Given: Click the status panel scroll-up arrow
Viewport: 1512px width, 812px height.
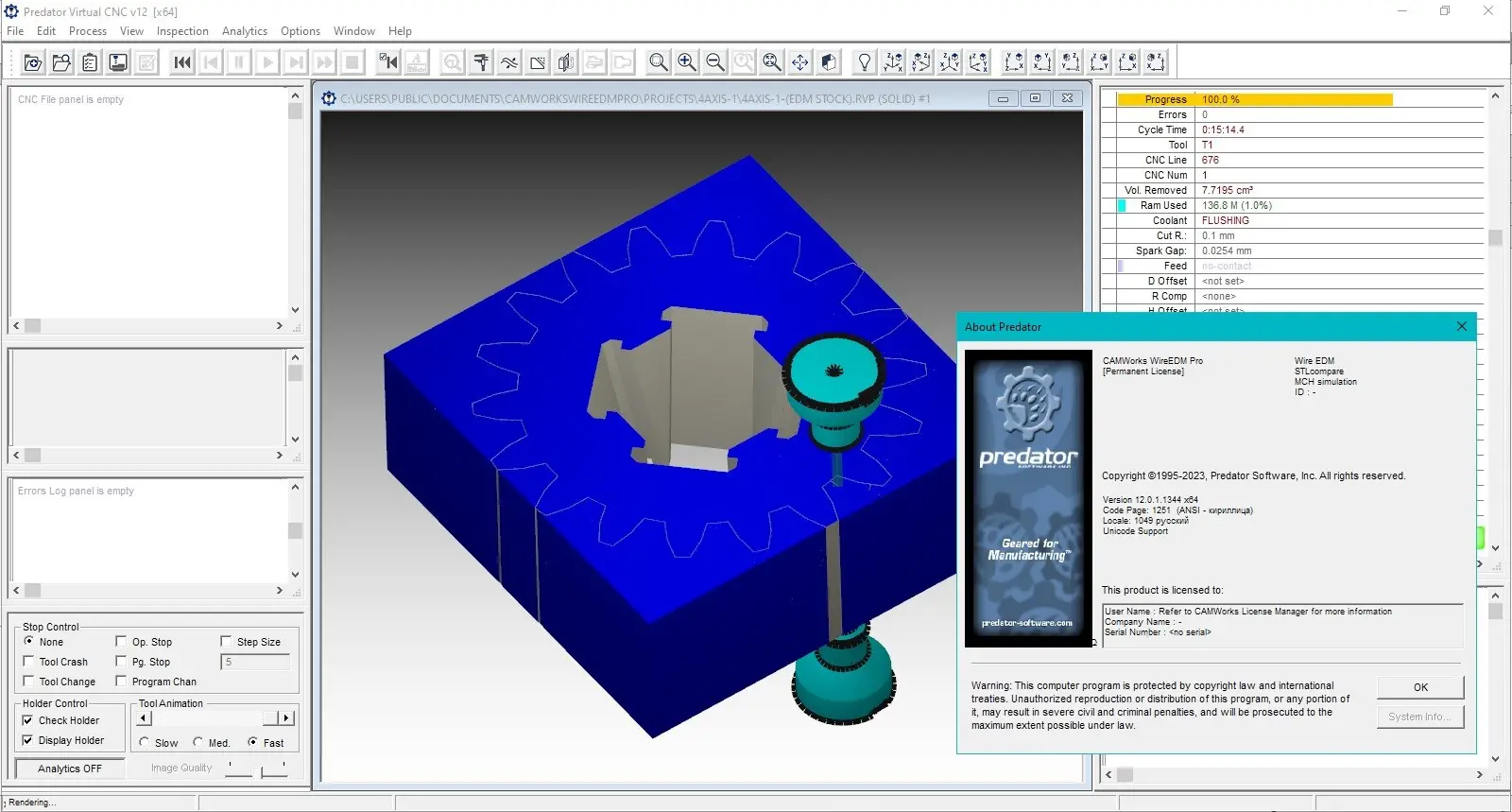Looking at the screenshot, I should pos(1495,95).
